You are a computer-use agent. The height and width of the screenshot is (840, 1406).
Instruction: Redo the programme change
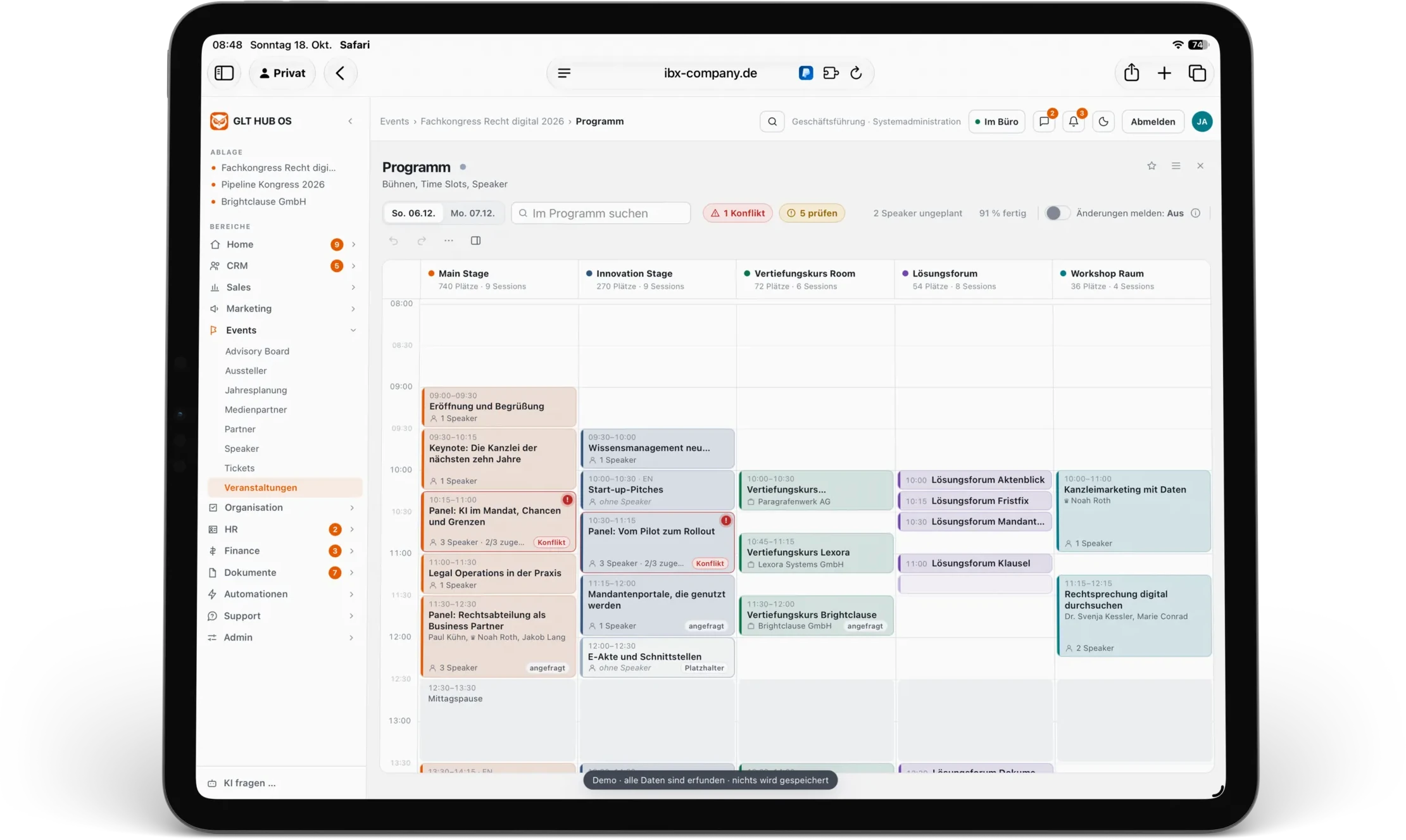pos(422,241)
